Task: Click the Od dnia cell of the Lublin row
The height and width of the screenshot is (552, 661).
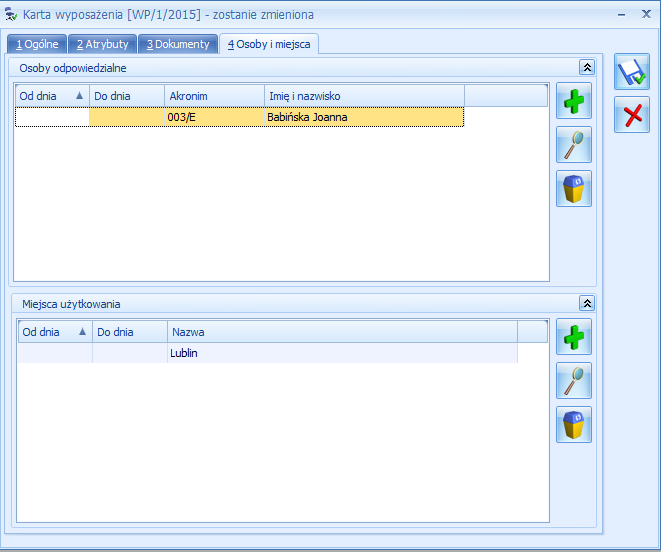Action: [55, 353]
